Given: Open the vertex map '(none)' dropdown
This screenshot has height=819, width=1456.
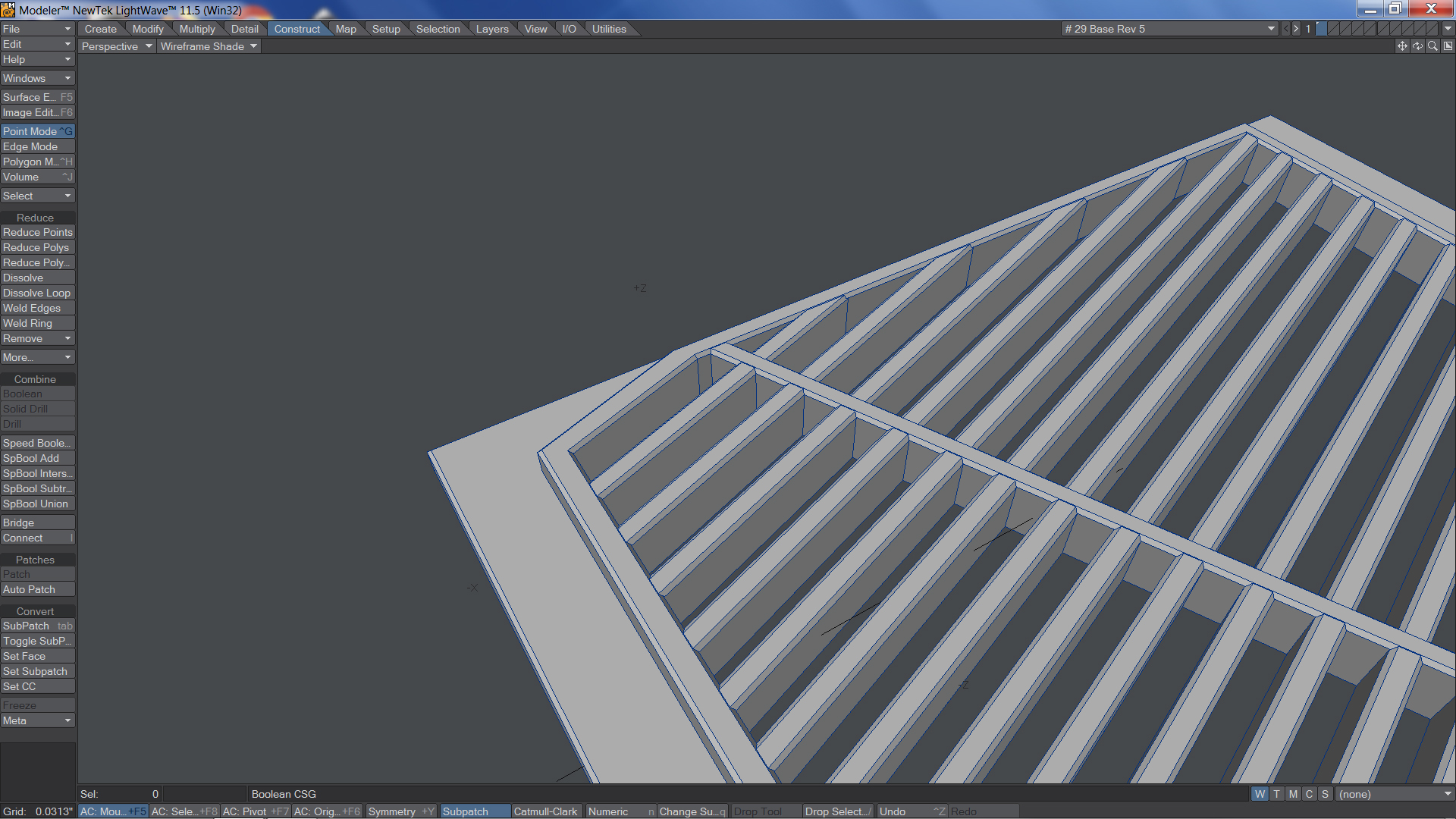Looking at the screenshot, I should pyautogui.click(x=1395, y=794).
